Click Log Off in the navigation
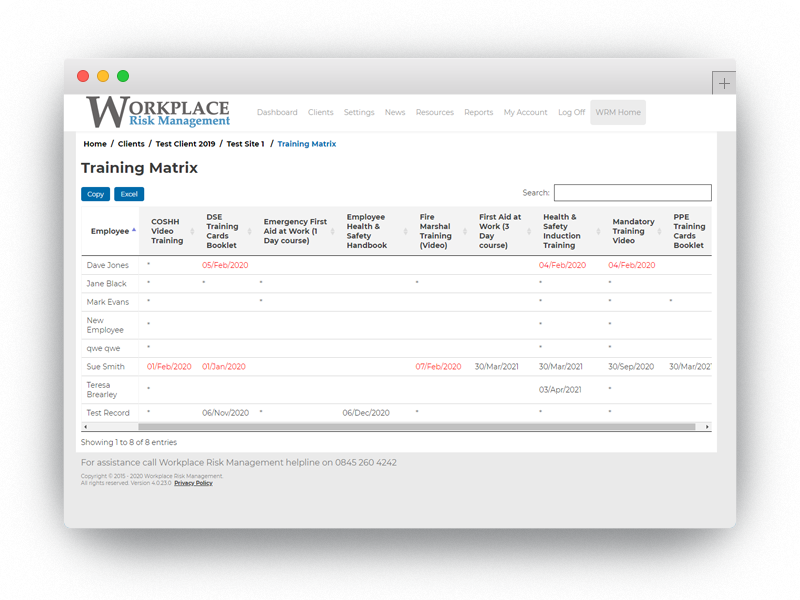The width and height of the screenshot is (800, 600). [x=571, y=112]
